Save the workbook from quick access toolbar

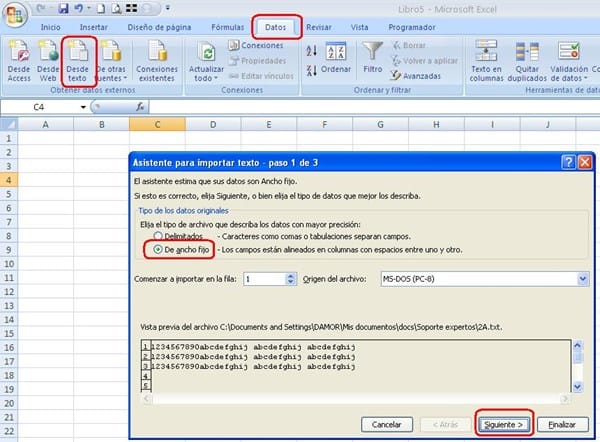tap(63, 8)
